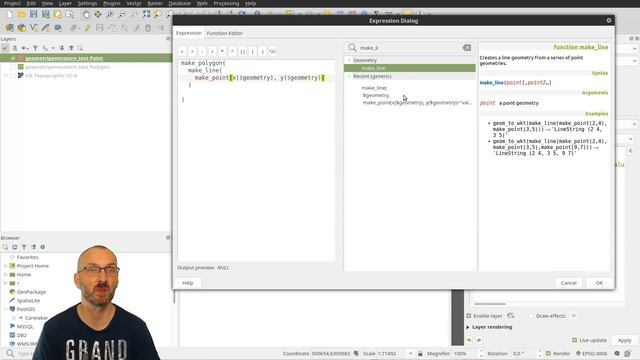Click the New Project toolbar icon
Viewport: 640px width, 360px height.
tap(9, 14)
